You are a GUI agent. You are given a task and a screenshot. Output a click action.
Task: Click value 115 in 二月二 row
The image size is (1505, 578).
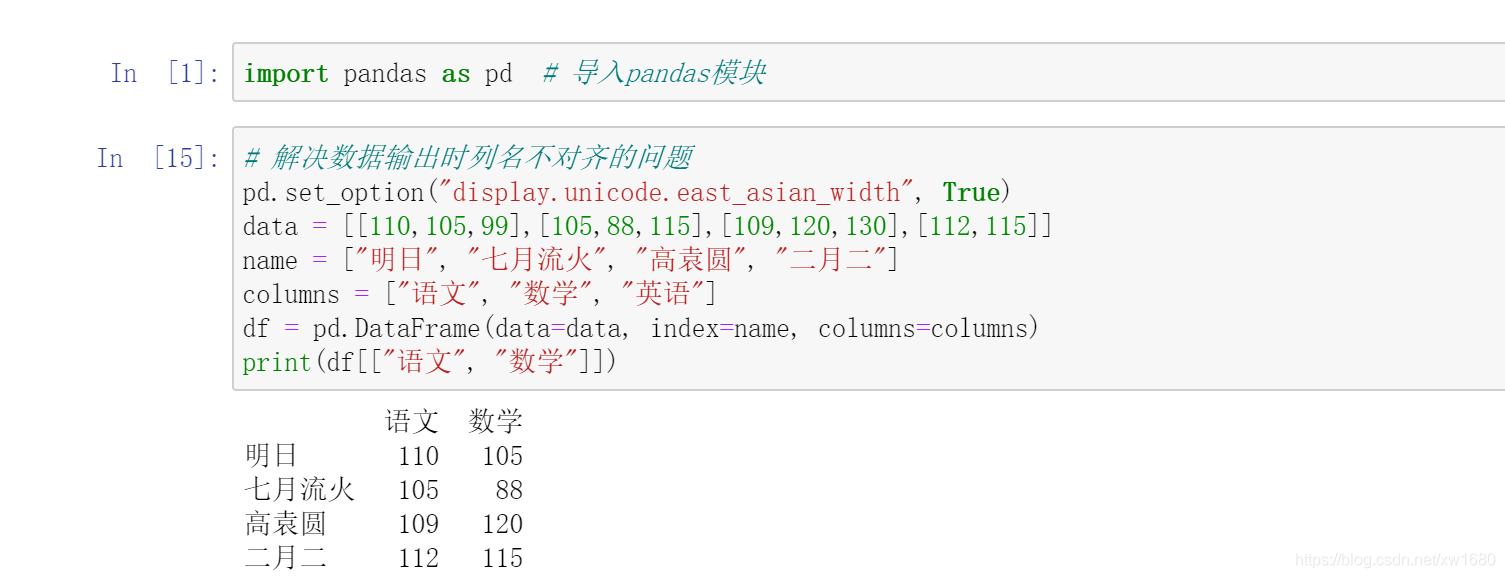pos(503,558)
